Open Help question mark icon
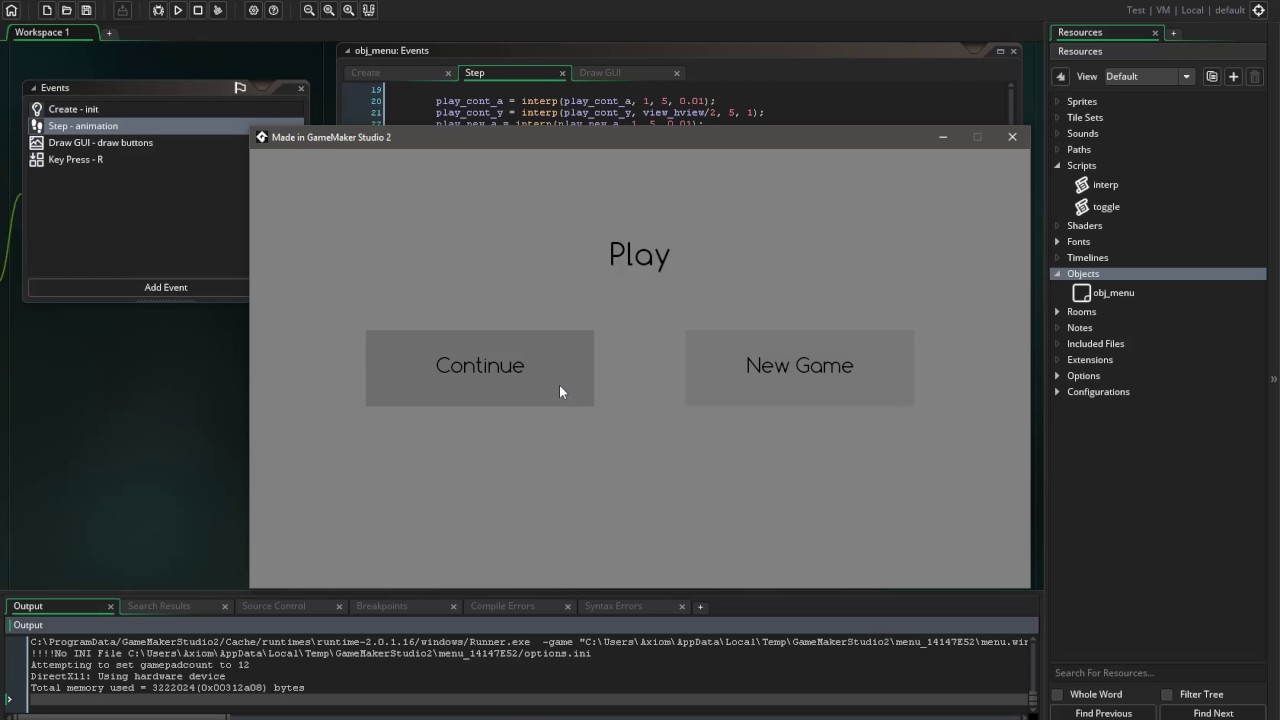Image resolution: width=1280 pixels, height=720 pixels. (x=273, y=10)
